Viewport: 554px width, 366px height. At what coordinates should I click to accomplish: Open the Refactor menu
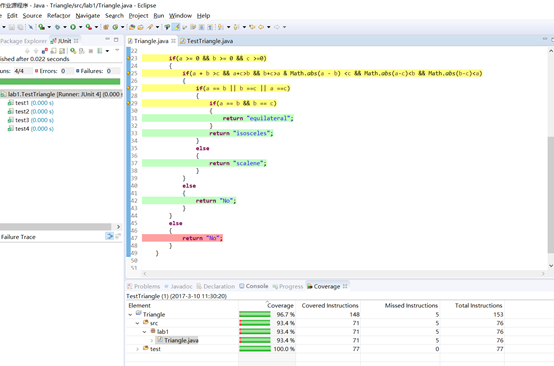[59, 16]
